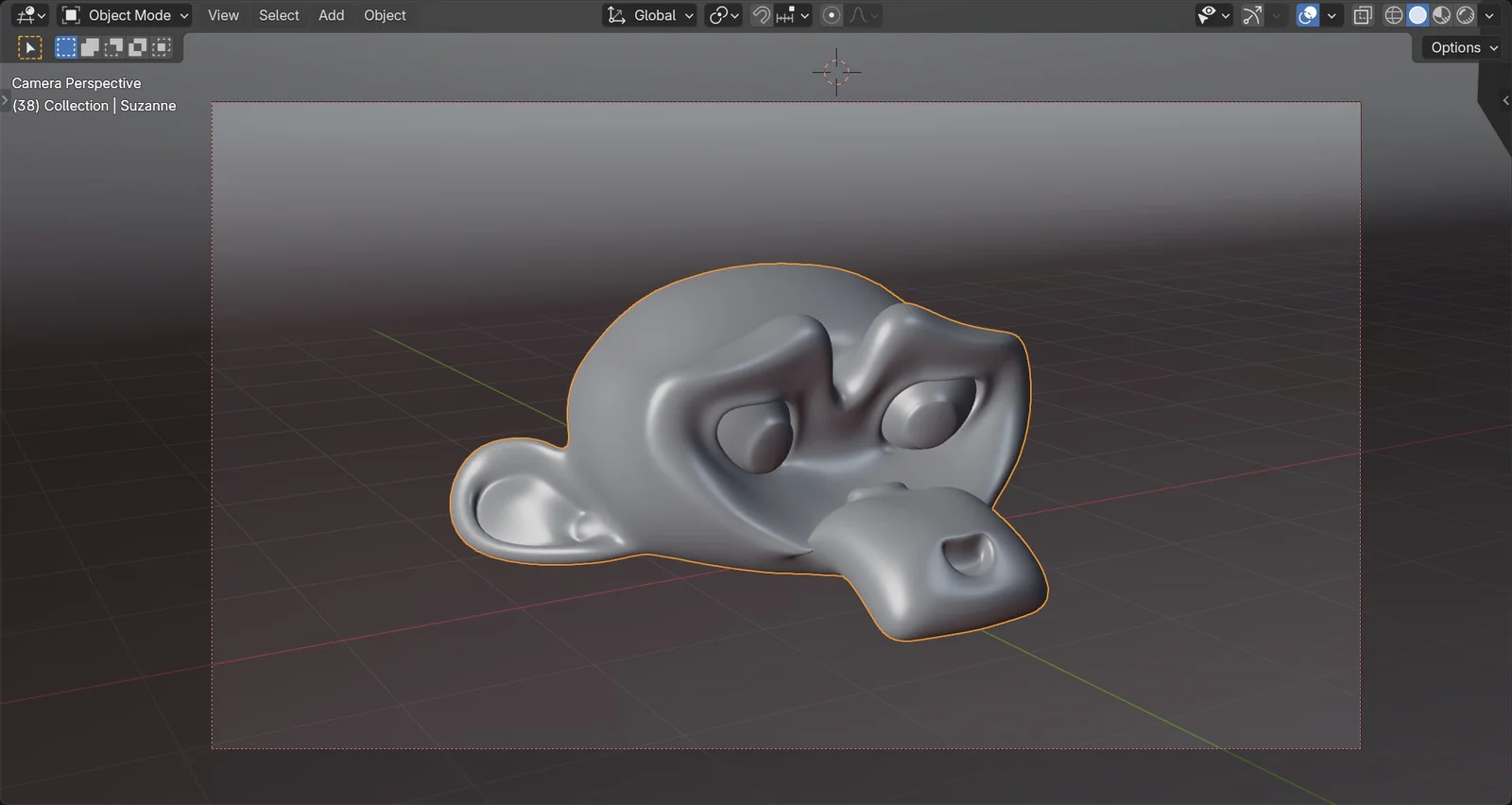Click the 'Camera Perspective' view label
1512x805 pixels.
click(77, 83)
